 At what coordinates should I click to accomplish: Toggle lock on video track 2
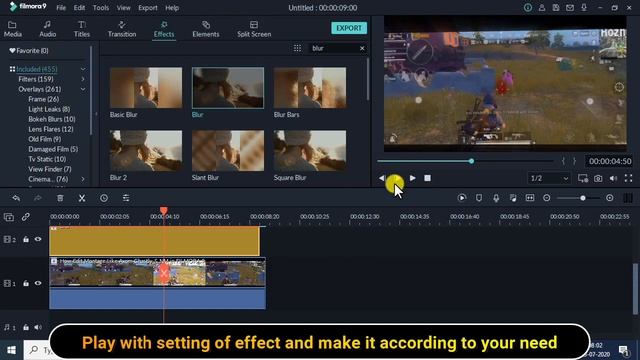click(x=26, y=239)
